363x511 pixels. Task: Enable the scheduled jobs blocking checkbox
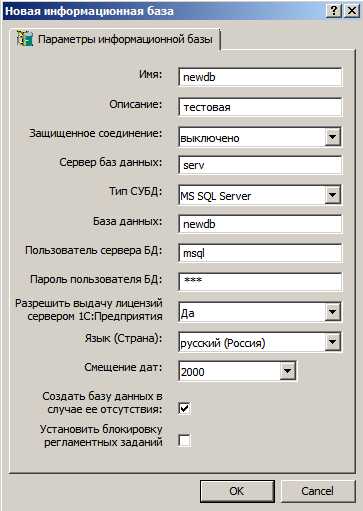[184, 440]
